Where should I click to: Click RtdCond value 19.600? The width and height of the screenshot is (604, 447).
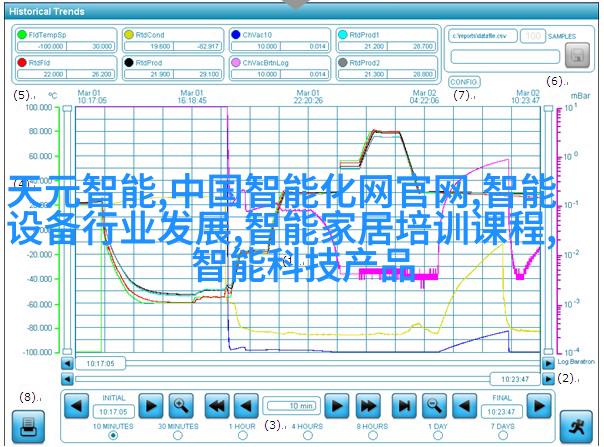(x=149, y=46)
